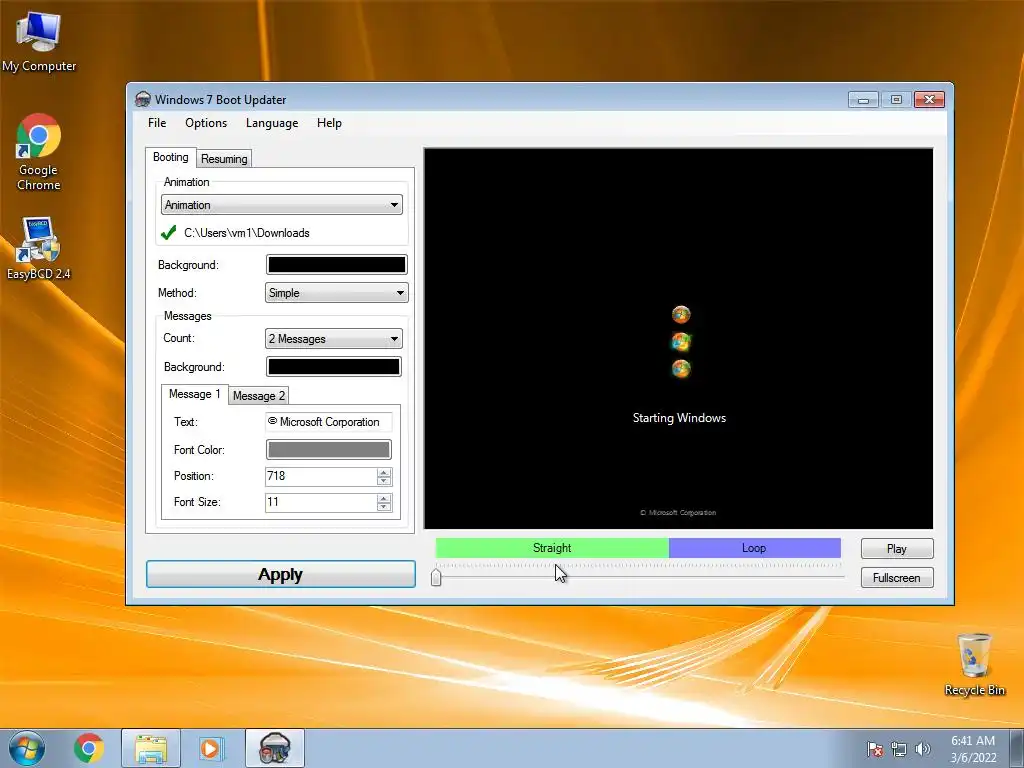Click the message Text input field
This screenshot has height=768, width=1024.
(328, 422)
